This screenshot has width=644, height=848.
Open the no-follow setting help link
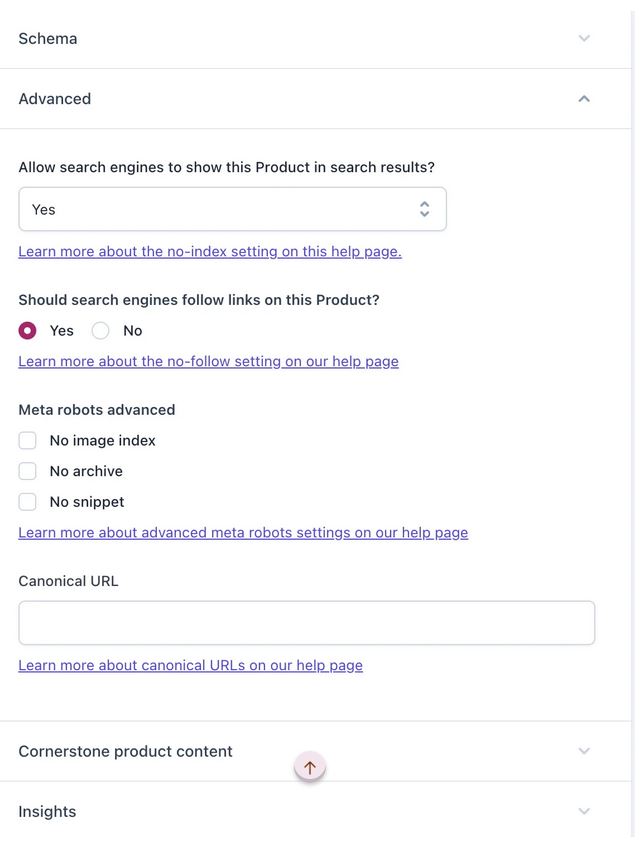pyautogui.click(x=208, y=361)
